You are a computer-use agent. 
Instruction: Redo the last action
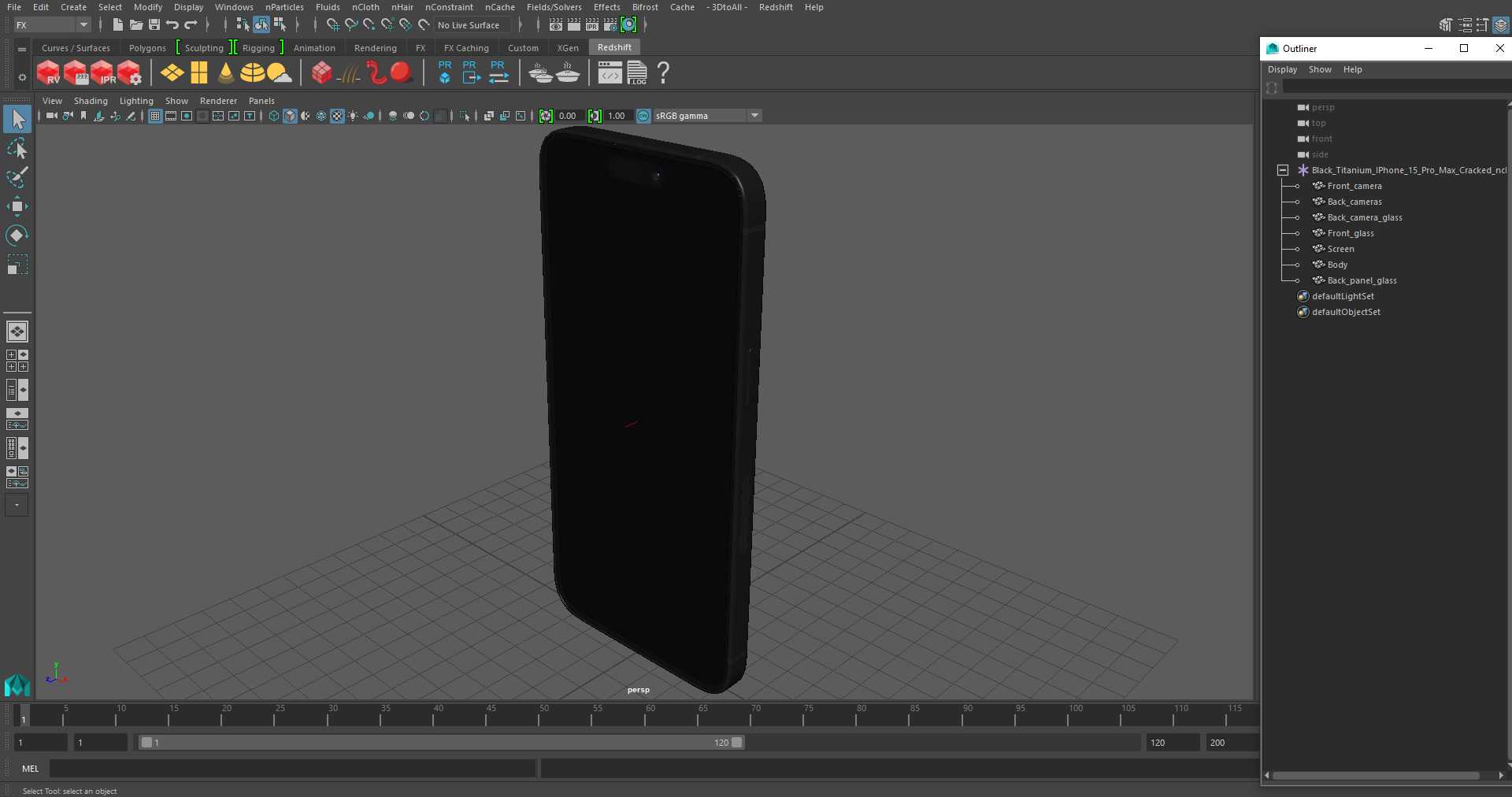point(191,25)
